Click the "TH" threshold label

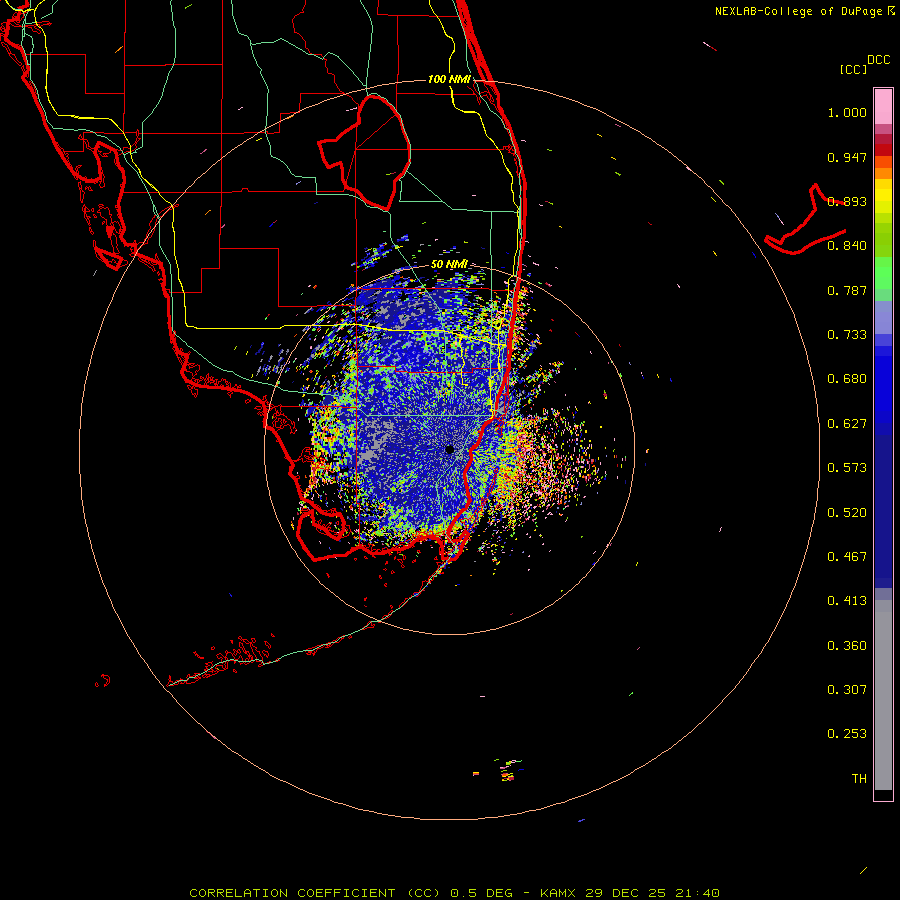[x=859, y=779]
